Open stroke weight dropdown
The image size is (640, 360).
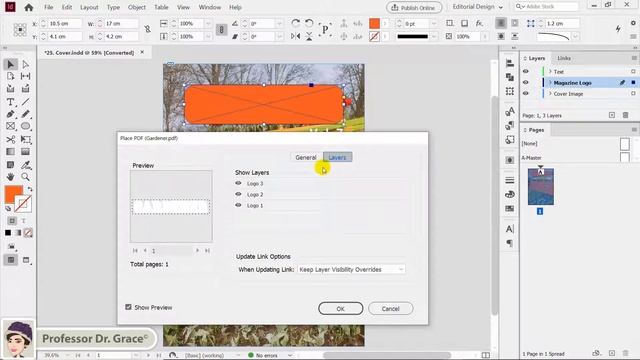coord(434,24)
